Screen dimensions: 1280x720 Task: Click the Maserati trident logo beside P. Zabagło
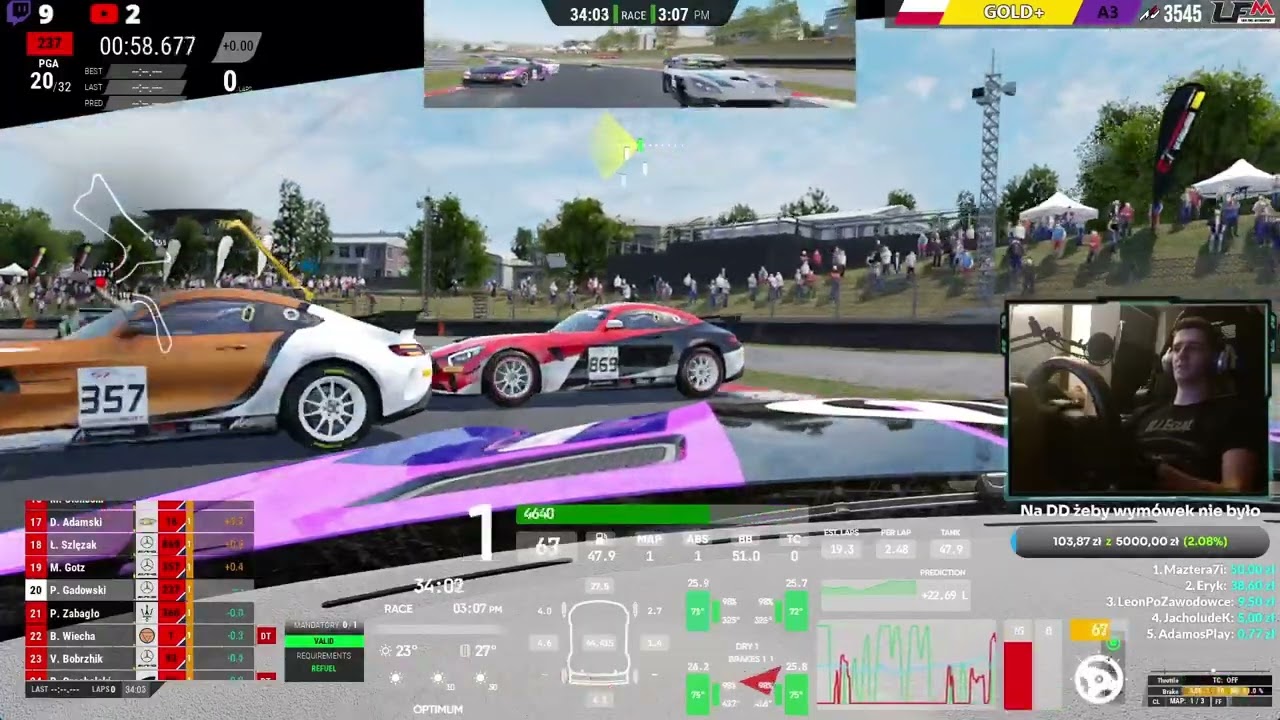(x=146, y=613)
